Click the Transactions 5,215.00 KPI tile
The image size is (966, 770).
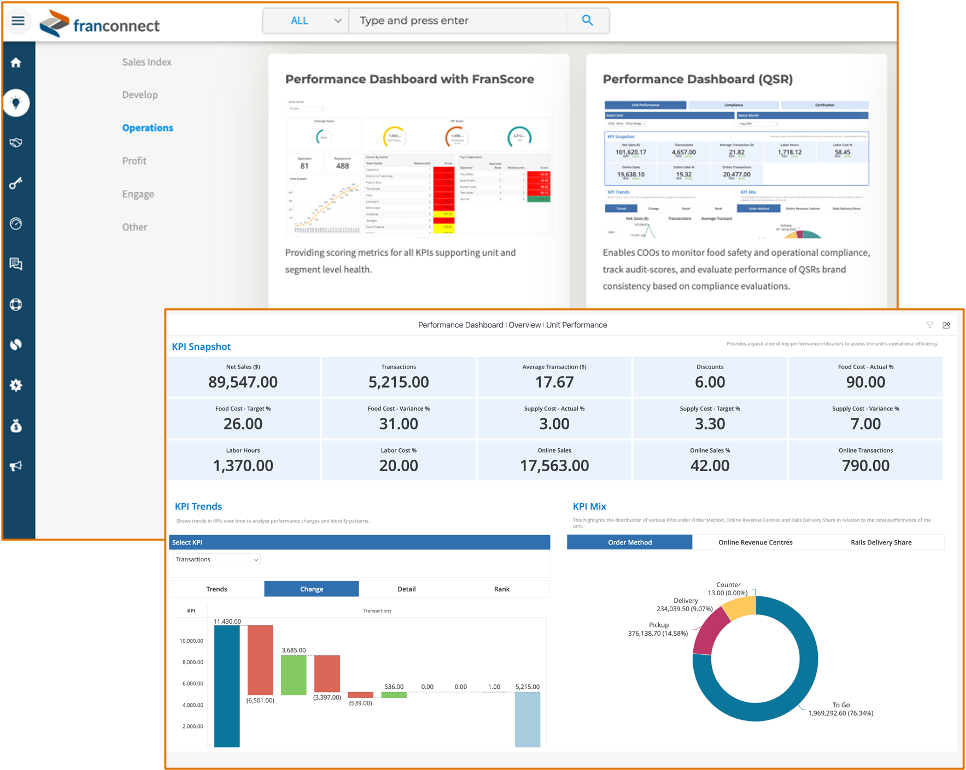click(399, 377)
